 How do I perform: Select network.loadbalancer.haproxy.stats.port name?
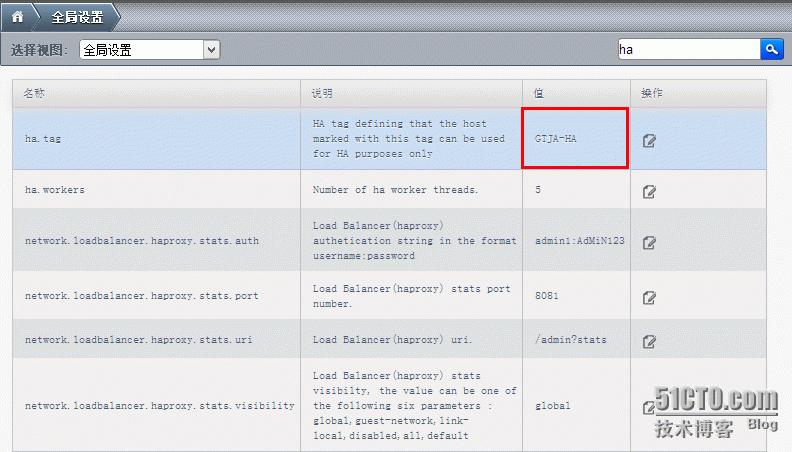pos(142,296)
